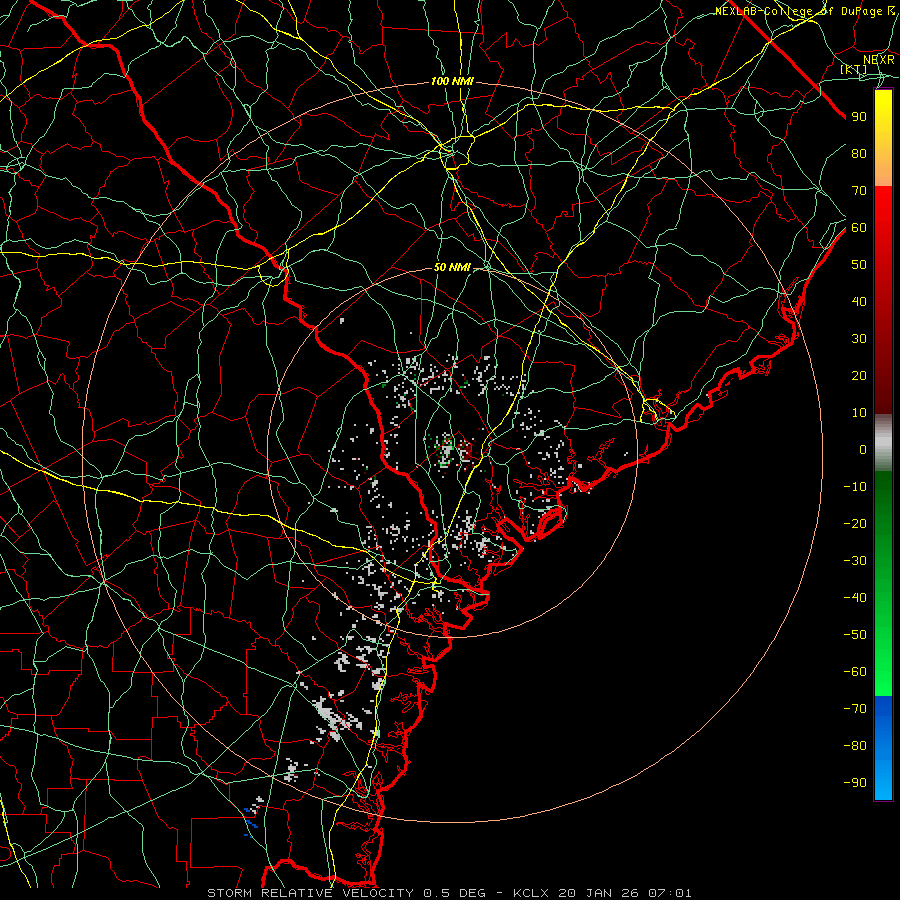The height and width of the screenshot is (900, 900).
Task: Click the -50 value on color scale
Action: tap(855, 635)
